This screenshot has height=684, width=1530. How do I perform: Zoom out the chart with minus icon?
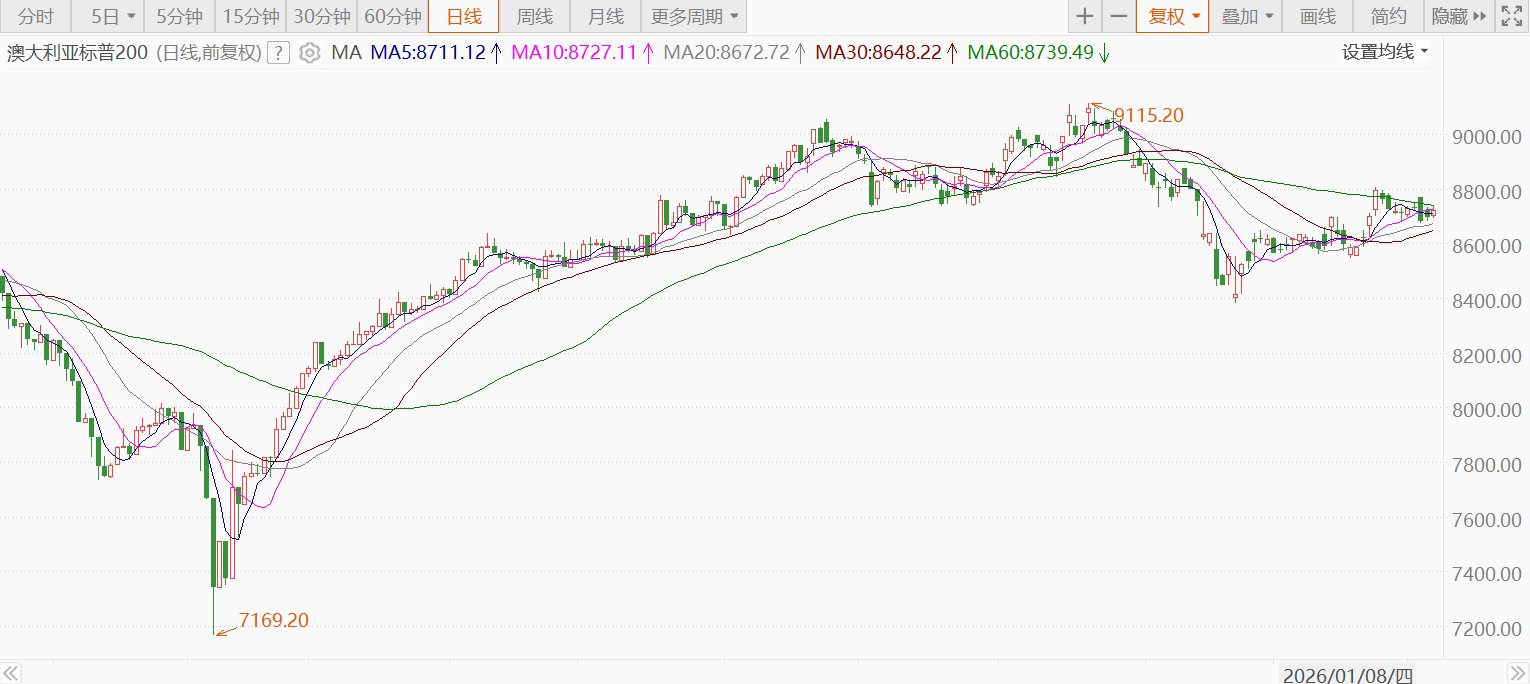click(x=1118, y=16)
